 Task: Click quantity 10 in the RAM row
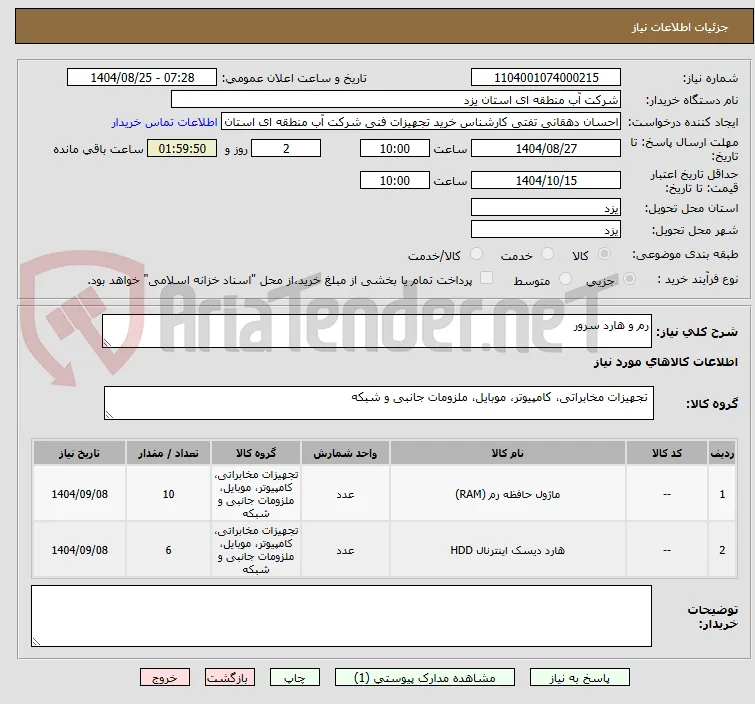(169, 494)
